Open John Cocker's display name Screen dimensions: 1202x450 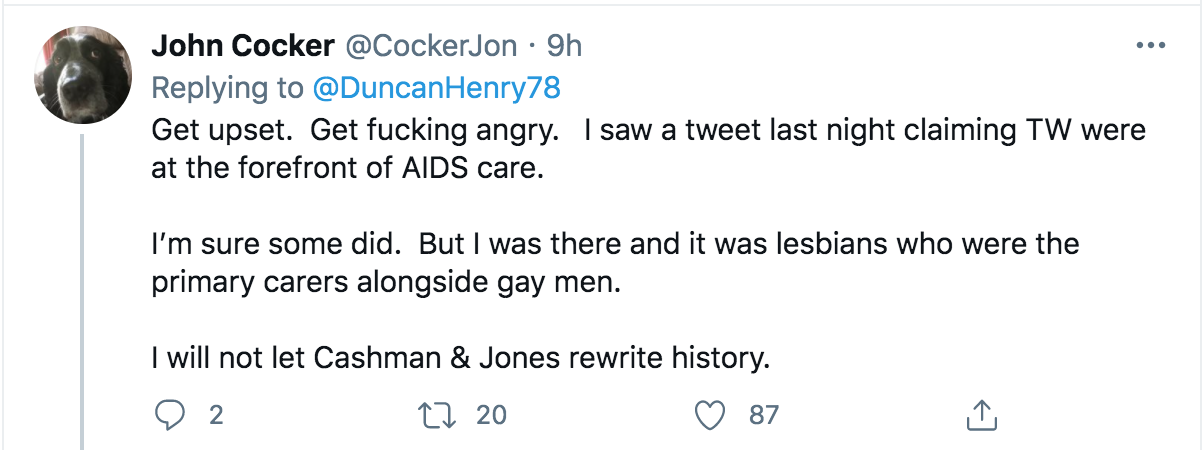coord(243,46)
